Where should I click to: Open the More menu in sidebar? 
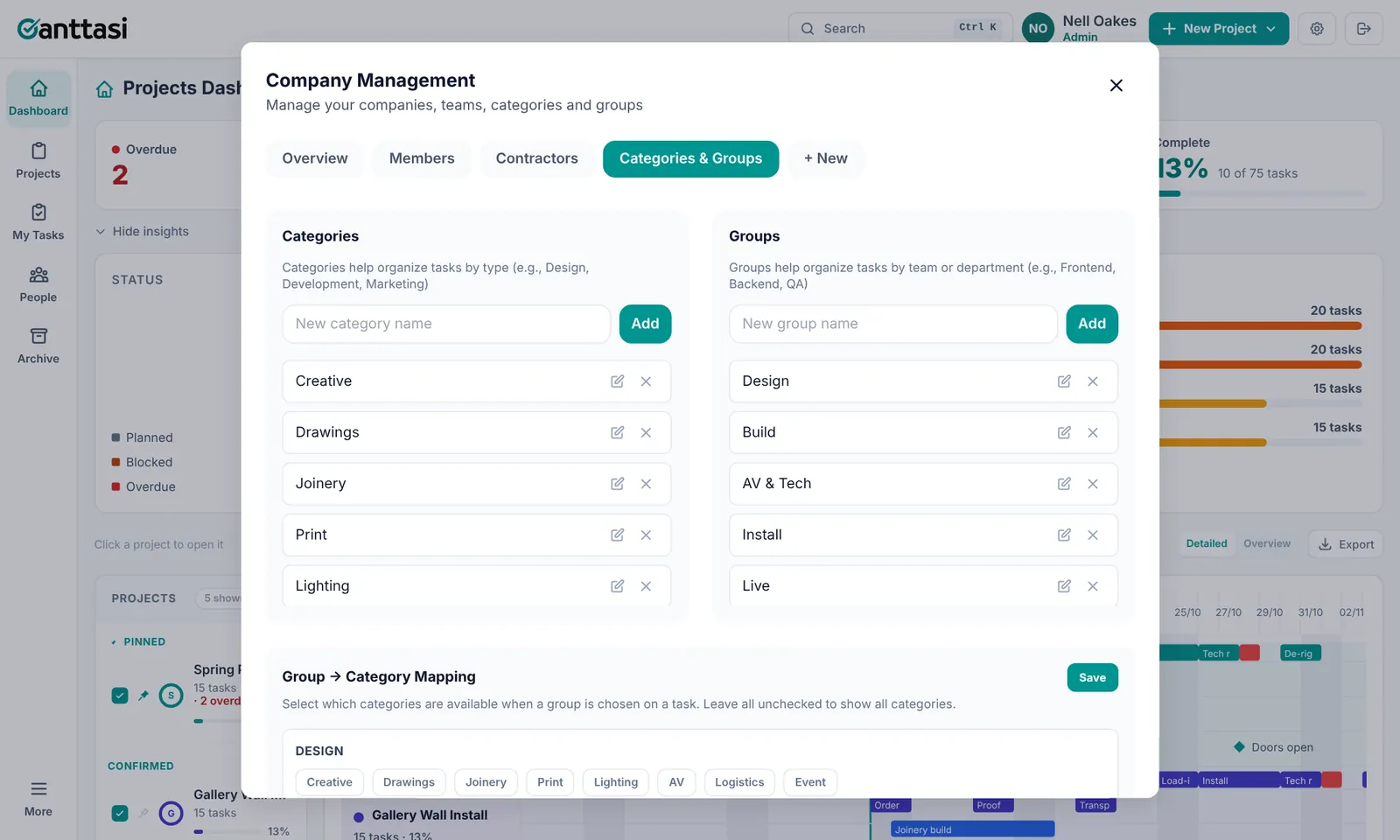coord(38,799)
